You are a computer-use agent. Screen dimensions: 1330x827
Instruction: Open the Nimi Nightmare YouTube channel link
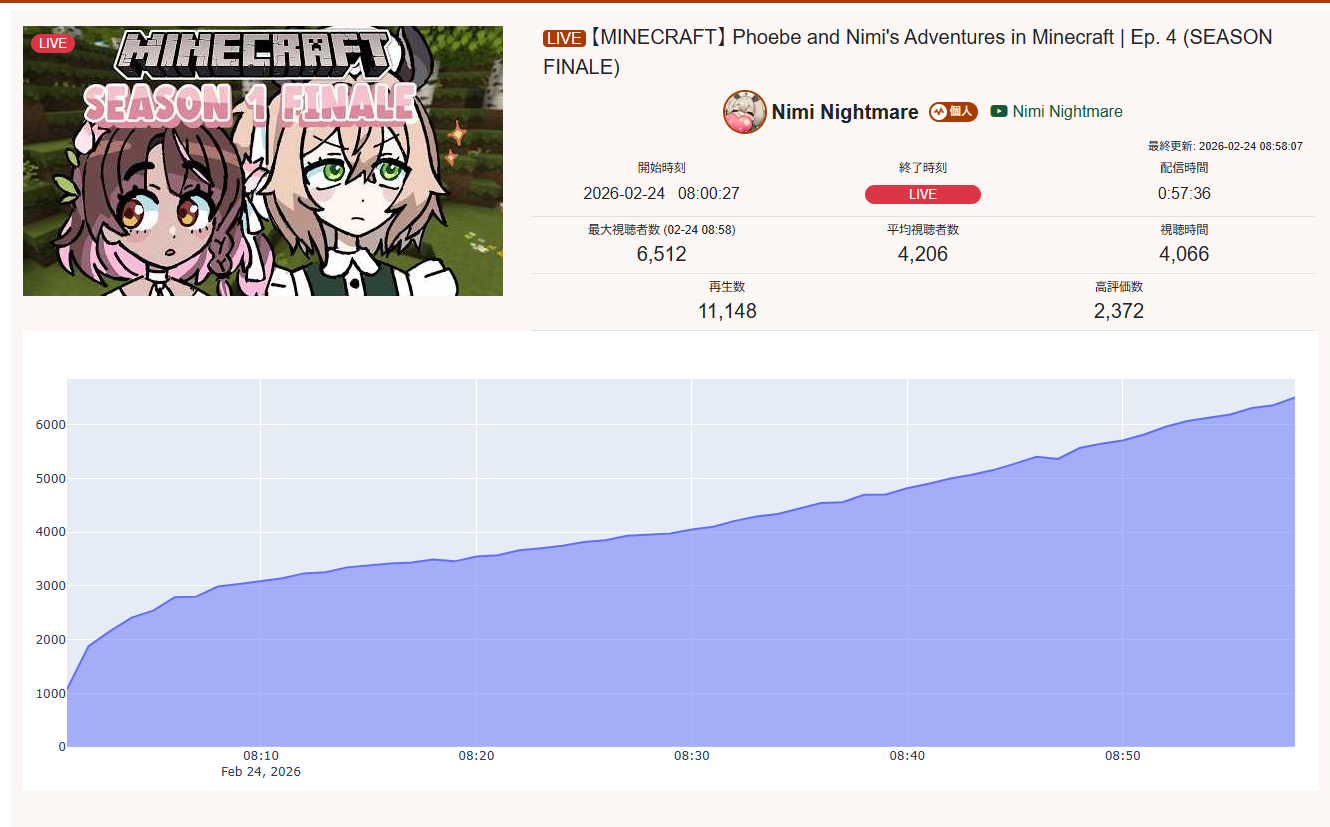click(1067, 111)
